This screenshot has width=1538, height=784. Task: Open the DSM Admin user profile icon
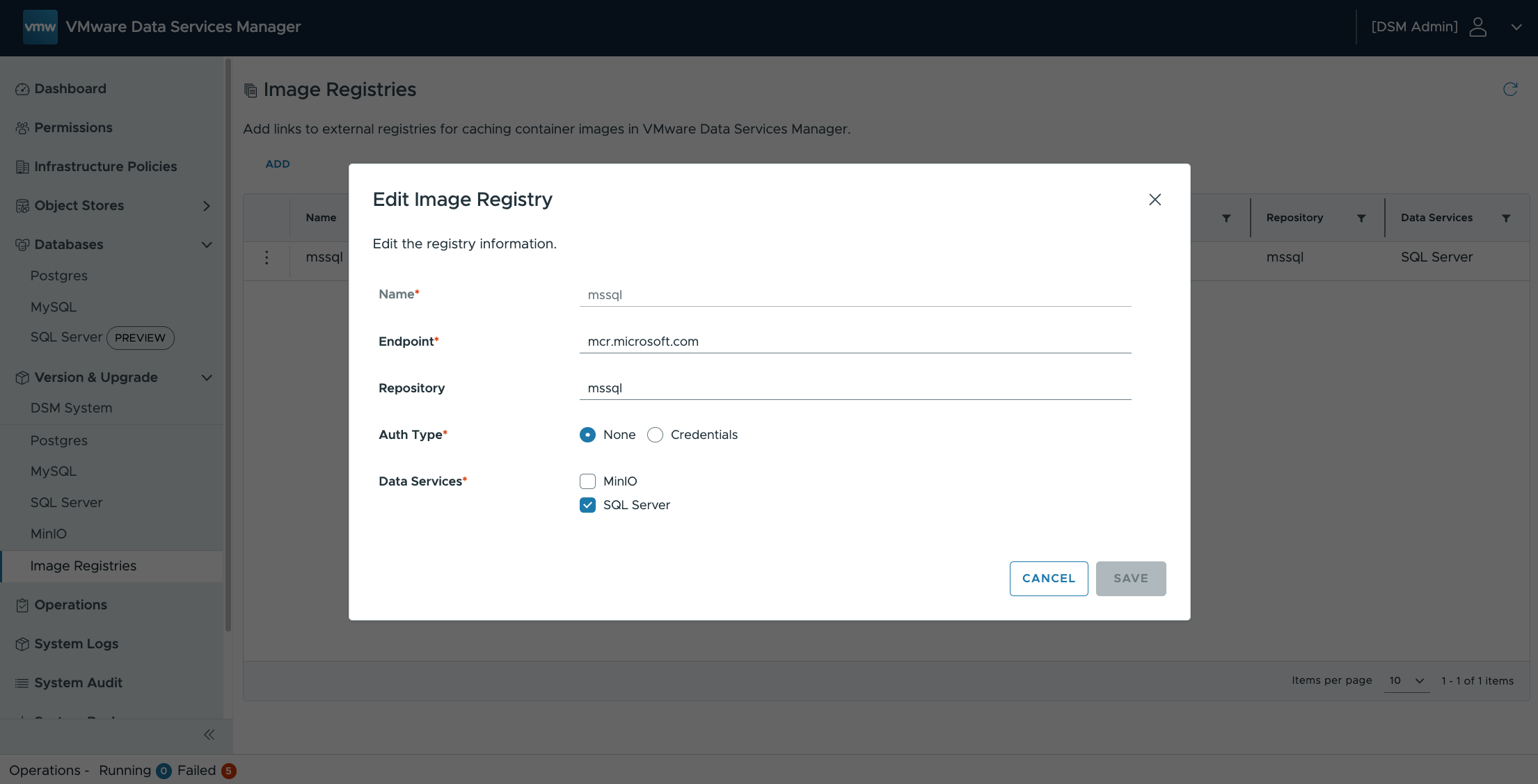click(1477, 27)
